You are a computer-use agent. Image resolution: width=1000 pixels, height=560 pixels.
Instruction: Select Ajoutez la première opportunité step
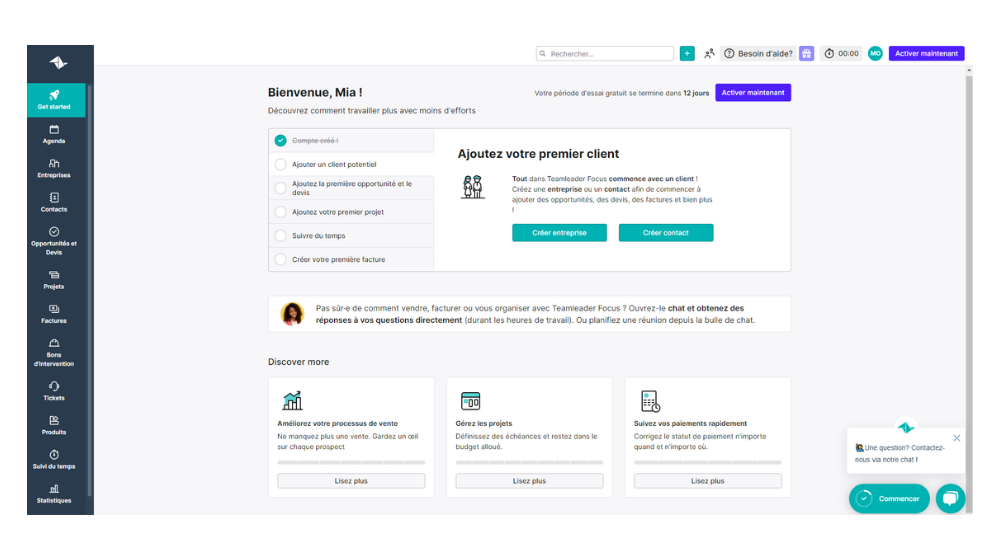pos(351,188)
